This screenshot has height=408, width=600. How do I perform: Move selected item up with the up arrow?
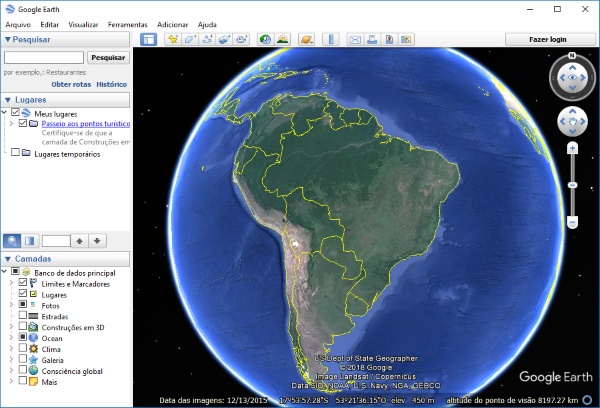click(79, 241)
